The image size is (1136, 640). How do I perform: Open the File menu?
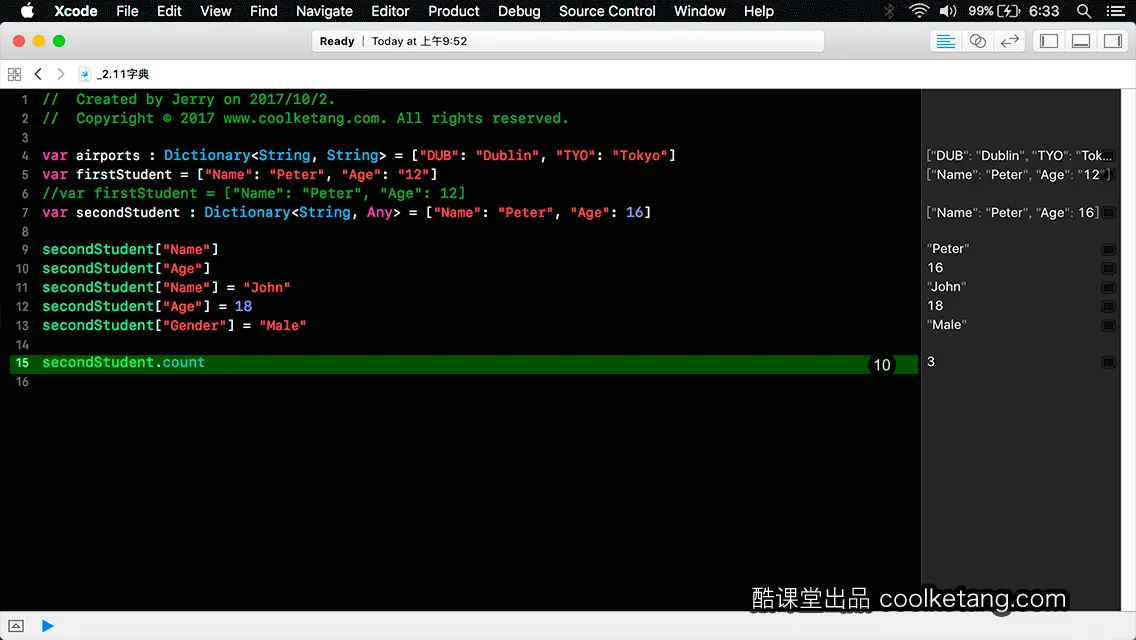coord(127,11)
